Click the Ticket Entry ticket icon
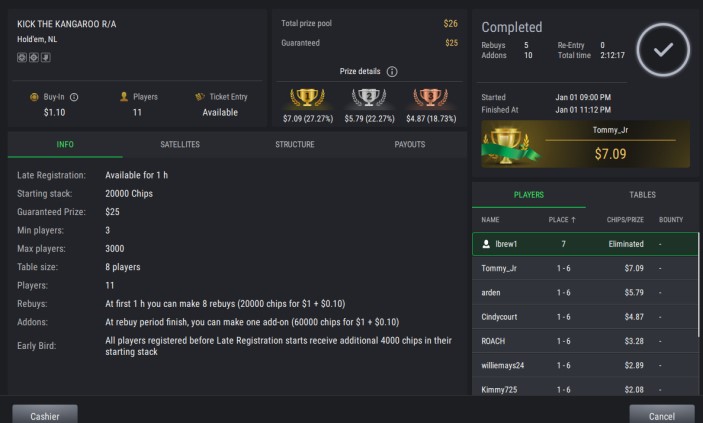Viewport: 703px width, 423px height. (200, 97)
